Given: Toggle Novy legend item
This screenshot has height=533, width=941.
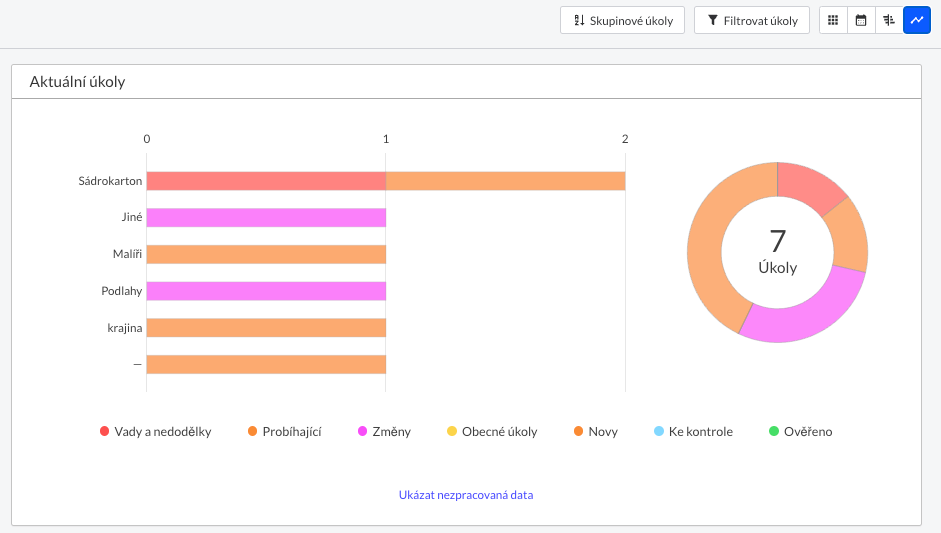Looking at the screenshot, I should 595,432.
